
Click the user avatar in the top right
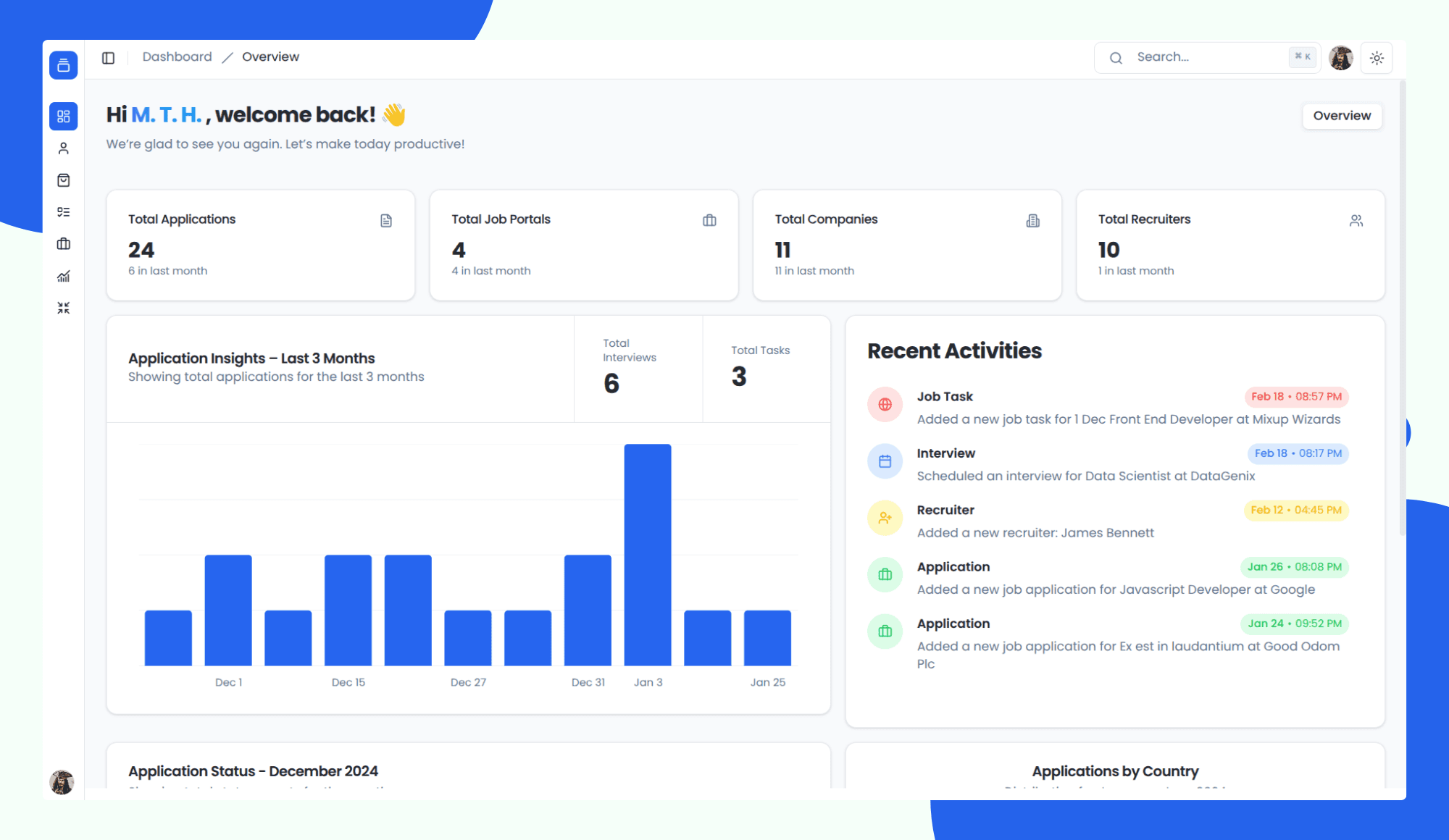pos(1340,58)
